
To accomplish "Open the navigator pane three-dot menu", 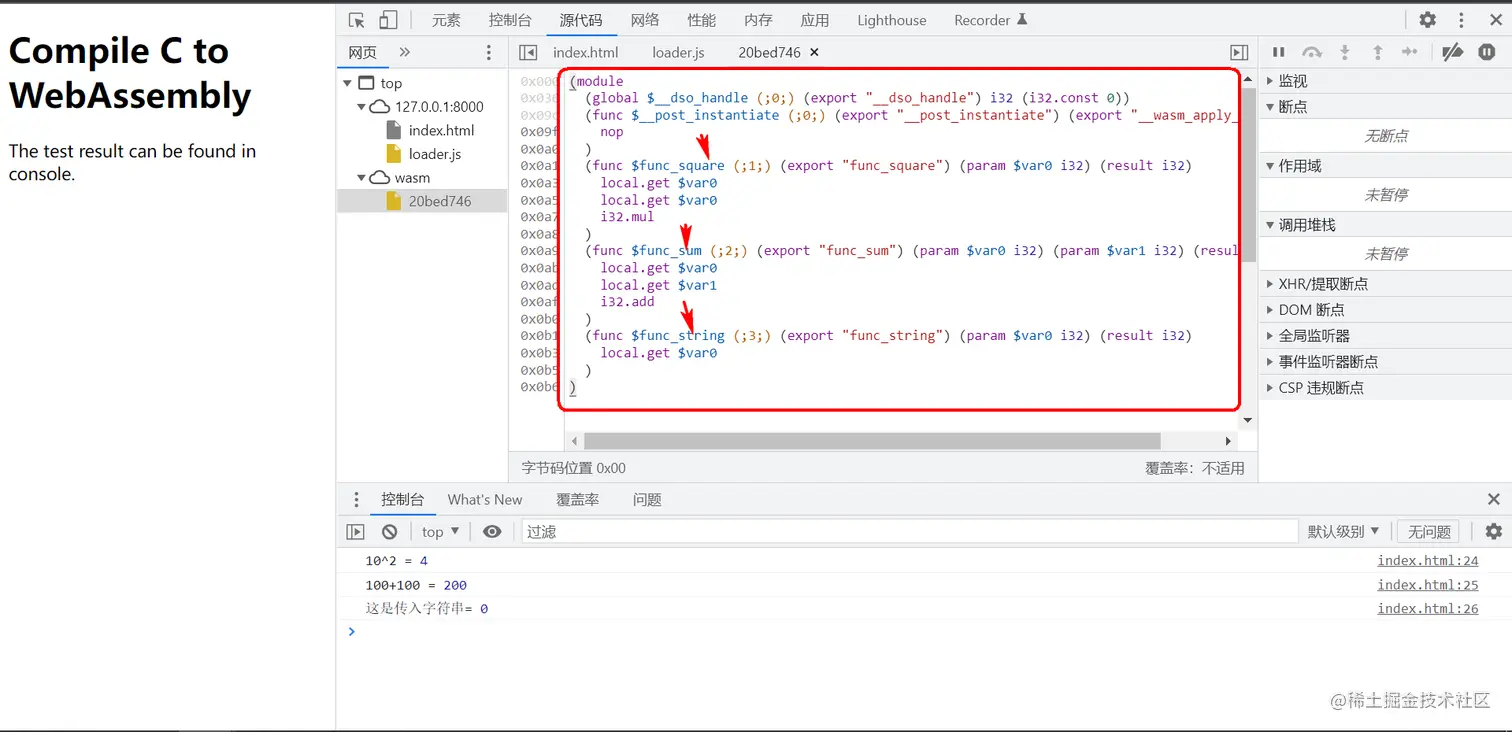I will tap(488, 53).
